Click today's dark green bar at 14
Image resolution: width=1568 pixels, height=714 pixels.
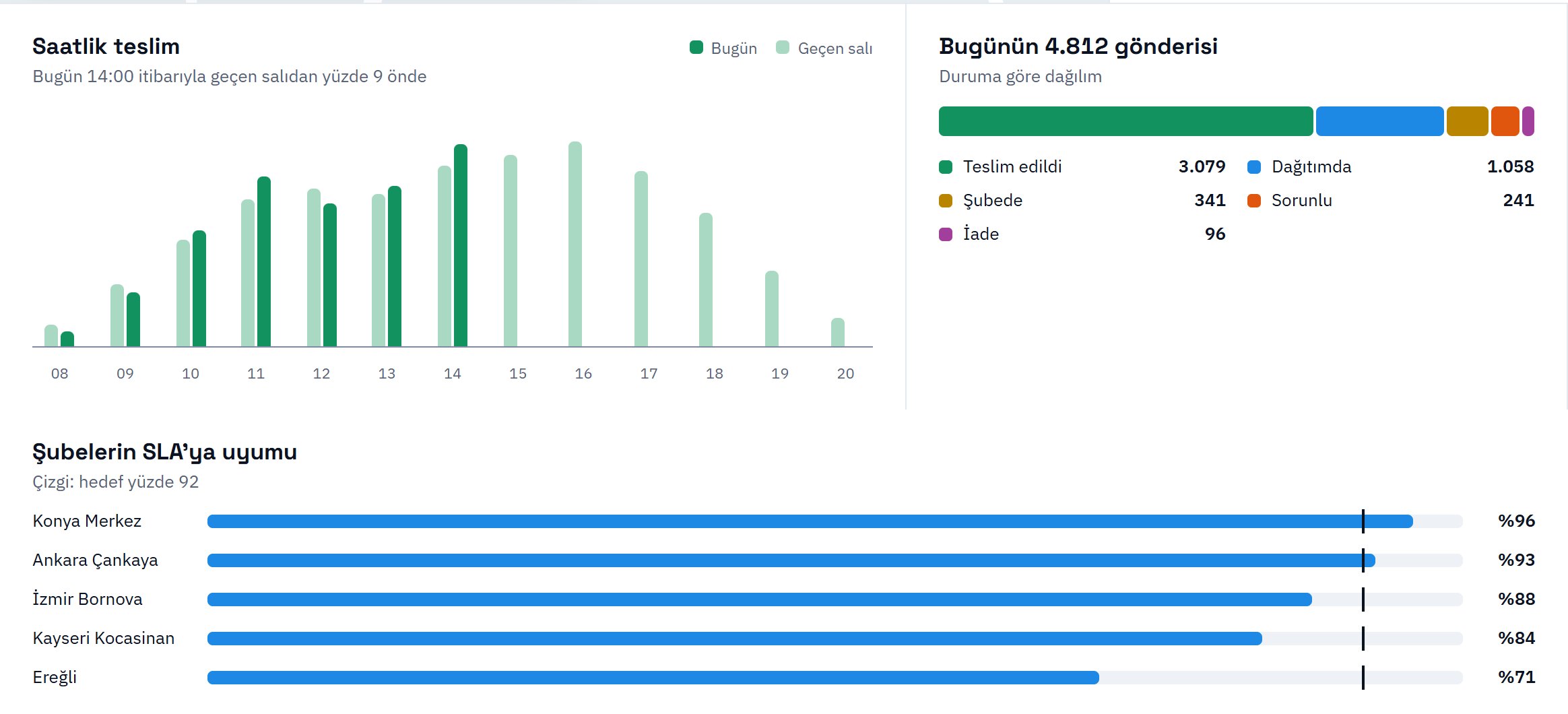point(461,245)
